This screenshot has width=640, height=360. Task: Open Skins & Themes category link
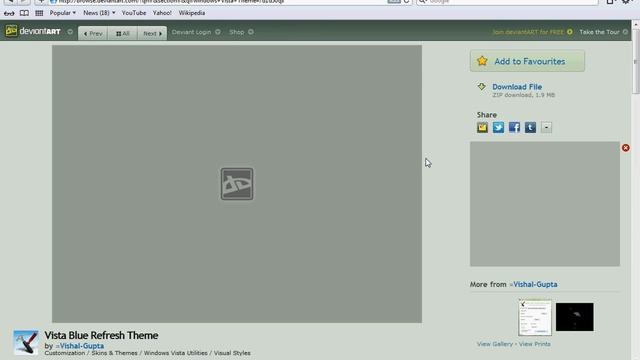coord(115,353)
